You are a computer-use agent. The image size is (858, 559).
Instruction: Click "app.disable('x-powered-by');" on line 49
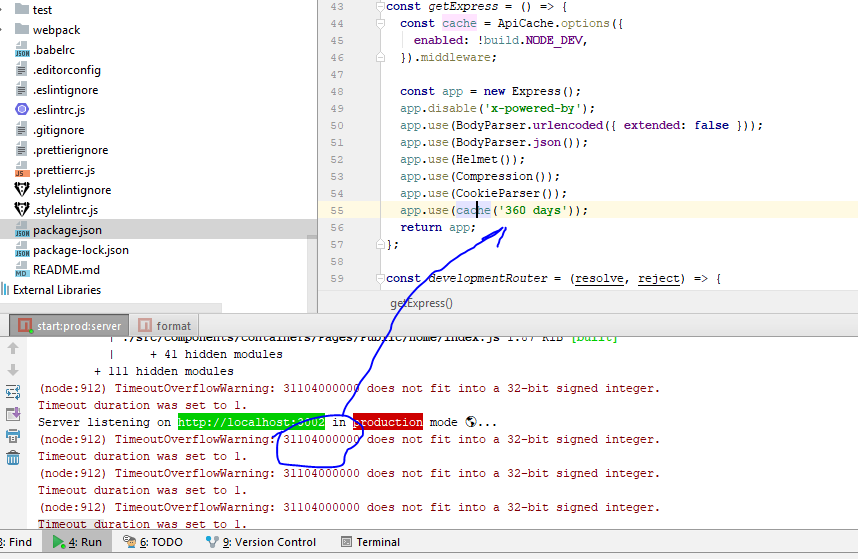coord(497,108)
